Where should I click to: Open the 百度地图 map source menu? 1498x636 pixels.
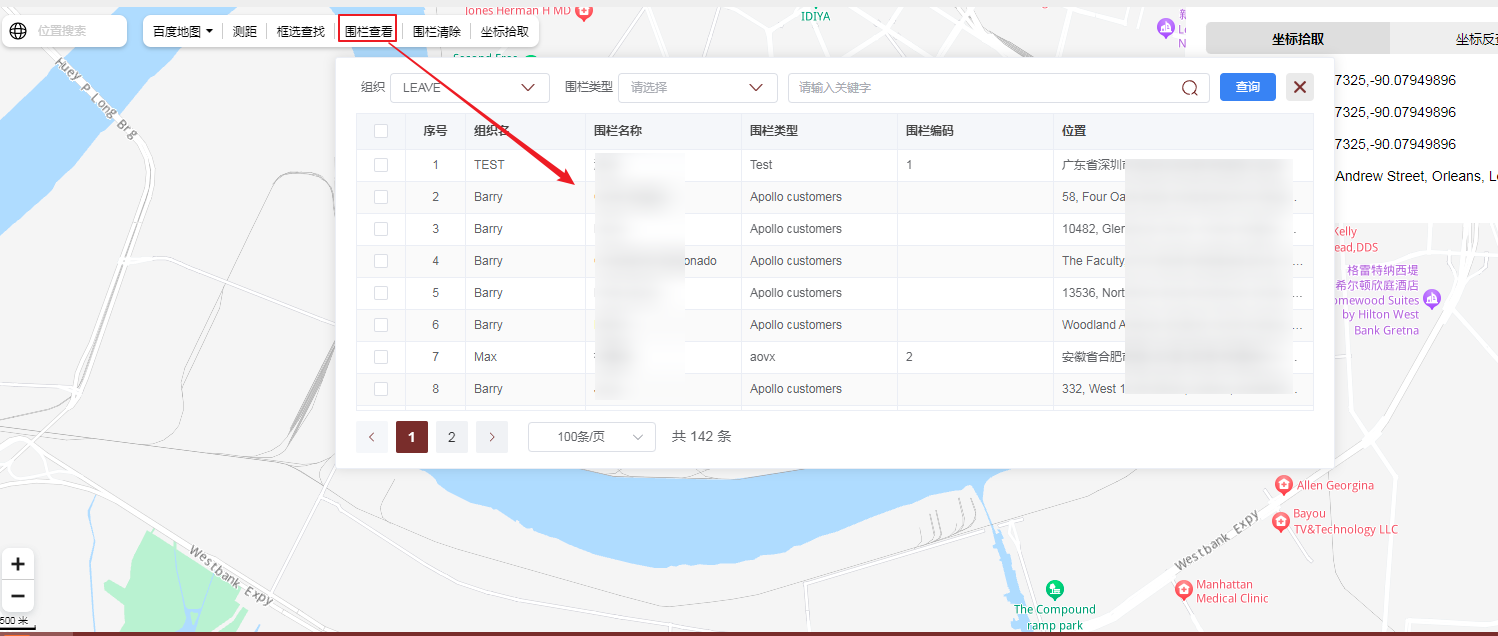tap(183, 32)
